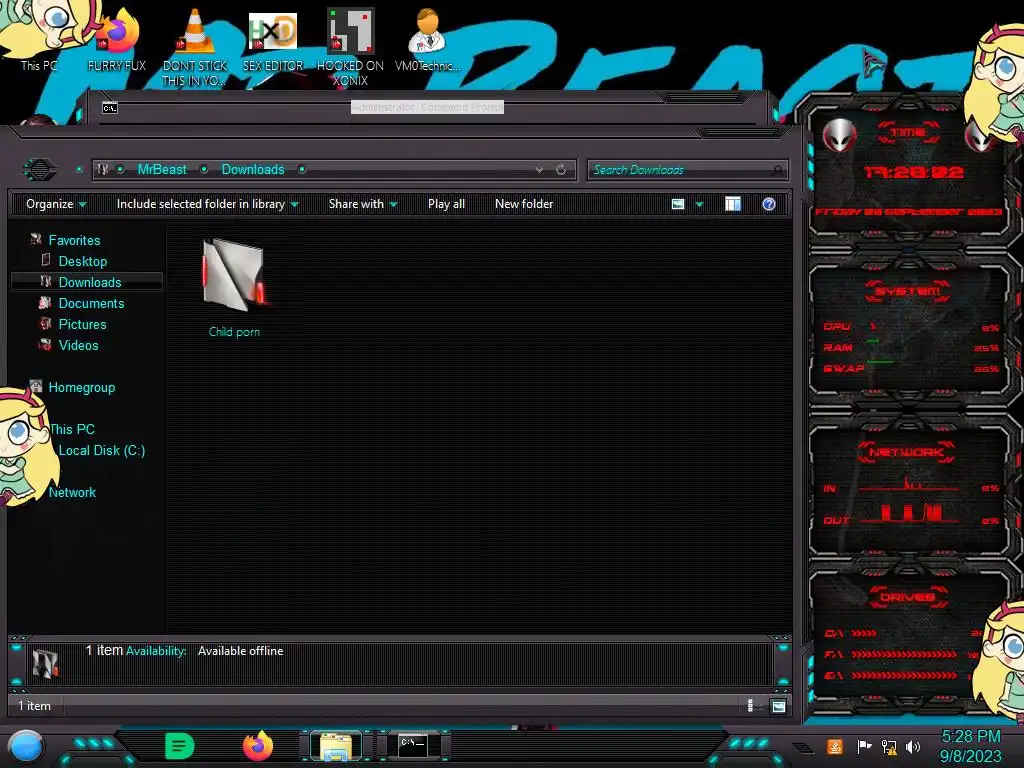
Task: Open Include selected folder in library dropdown
Action: point(207,204)
